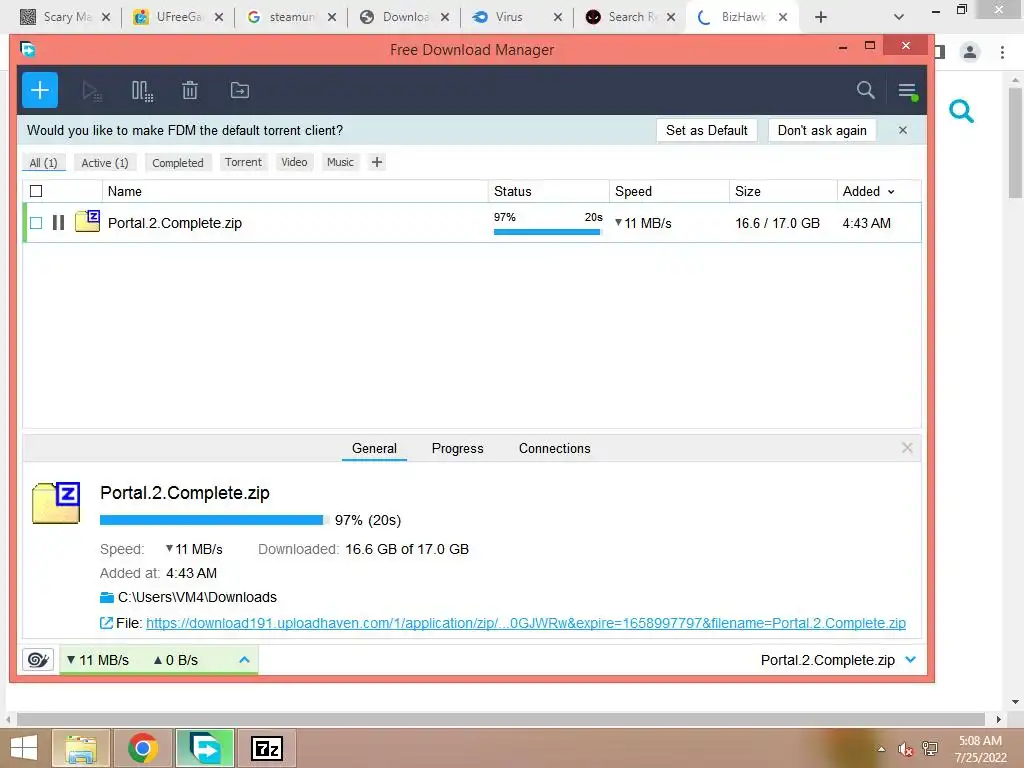Click the Set as Default button
This screenshot has width=1024, height=768.
[707, 130]
